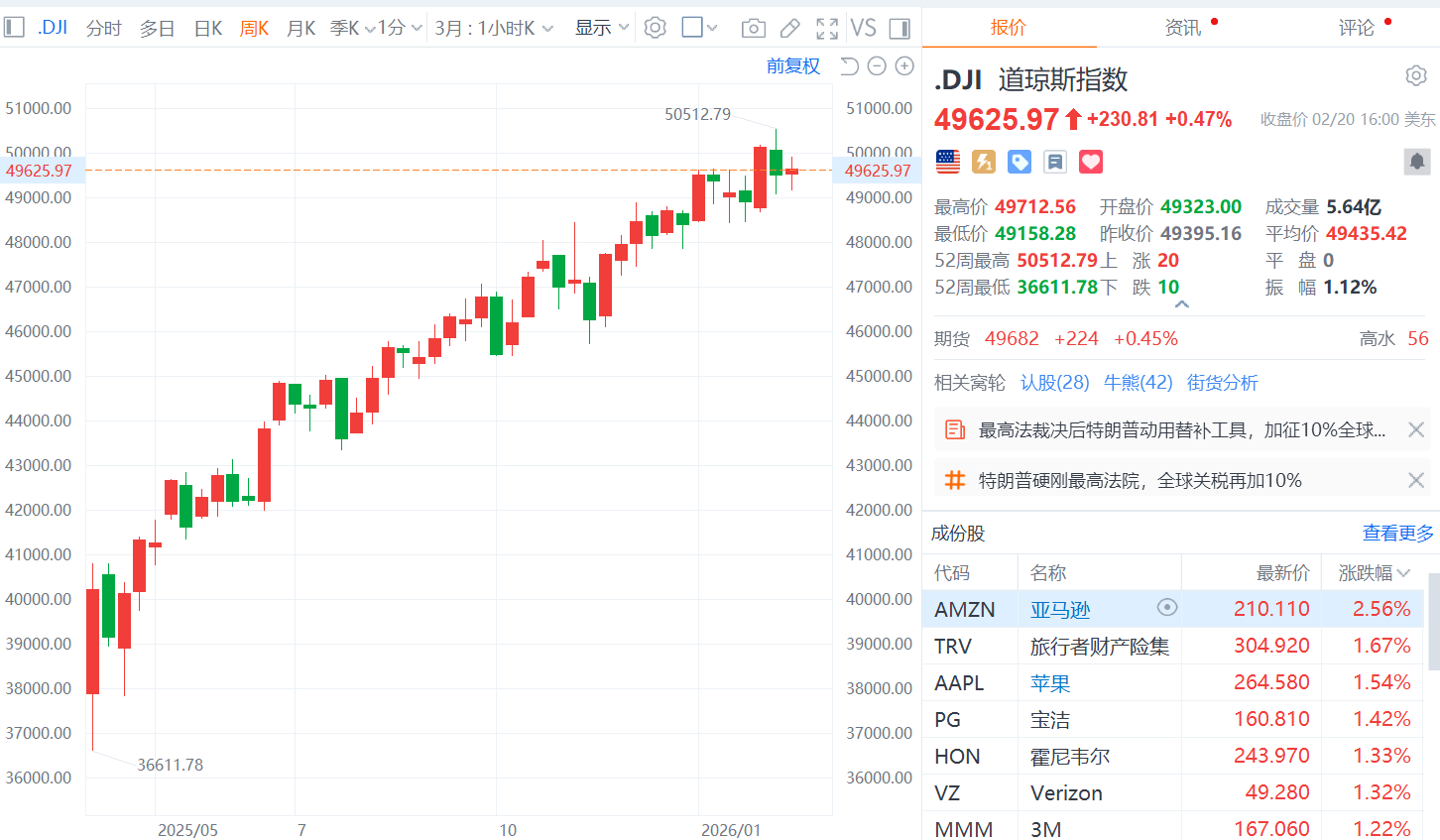This screenshot has height=840, width=1440.
Task: Click the red heart favorite icon
Action: [x=1091, y=162]
